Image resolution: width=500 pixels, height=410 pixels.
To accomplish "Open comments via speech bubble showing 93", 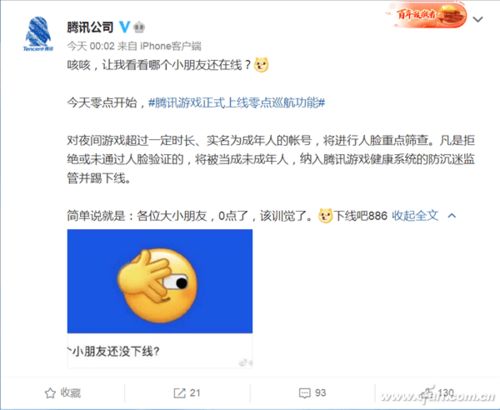I will [x=312, y=393].
